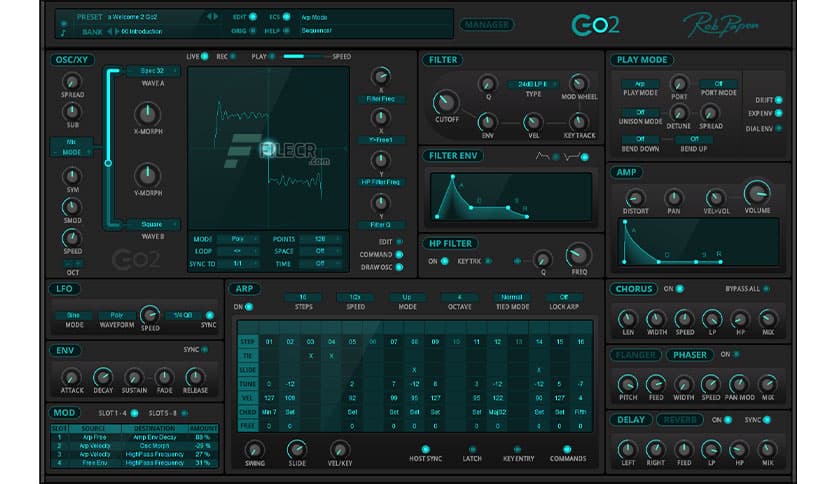Click the amp DISTORT knob
This screenshot has width=836, height=484.
click(634, 198)
